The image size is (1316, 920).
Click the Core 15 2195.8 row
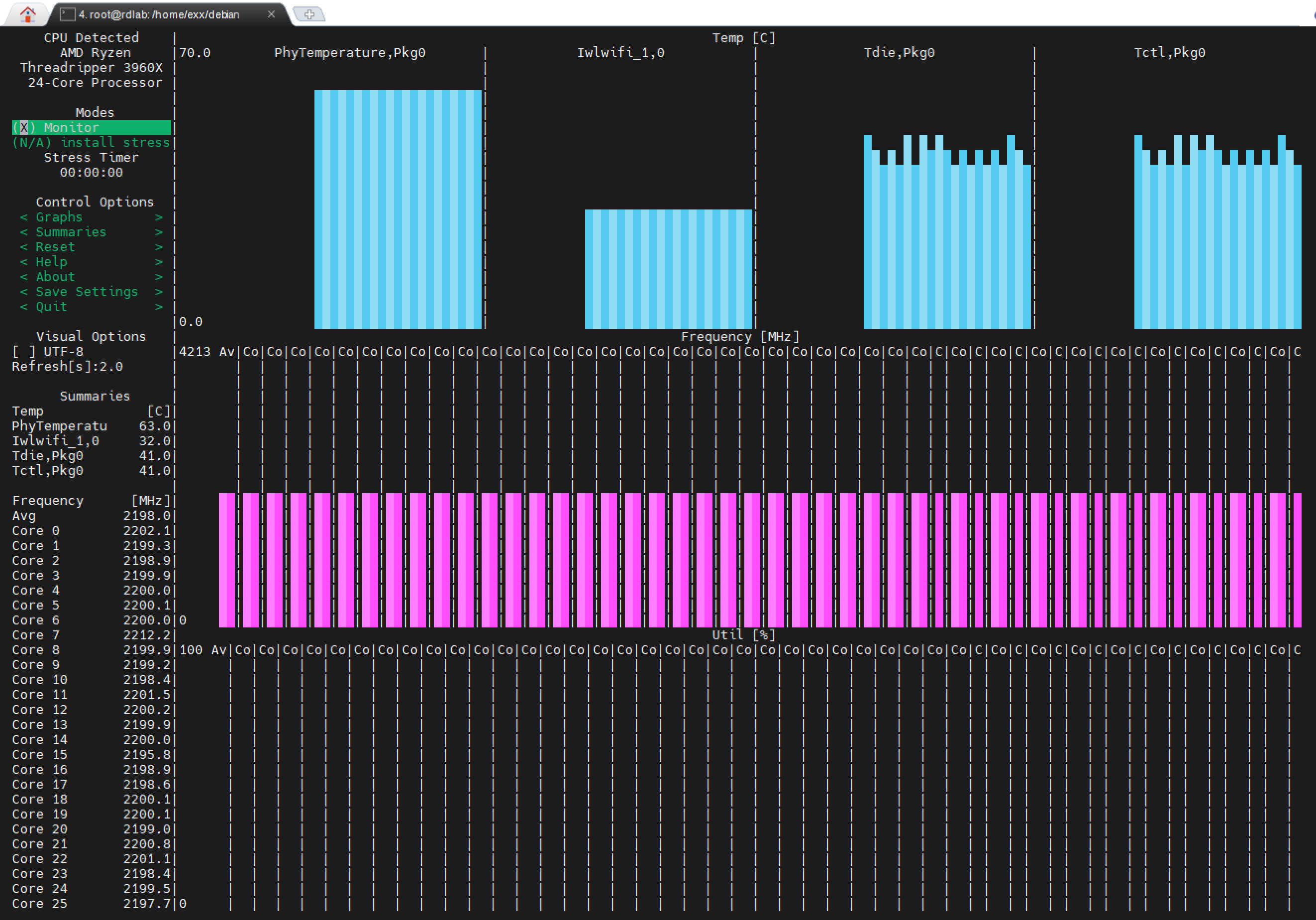tap(91, 754)
